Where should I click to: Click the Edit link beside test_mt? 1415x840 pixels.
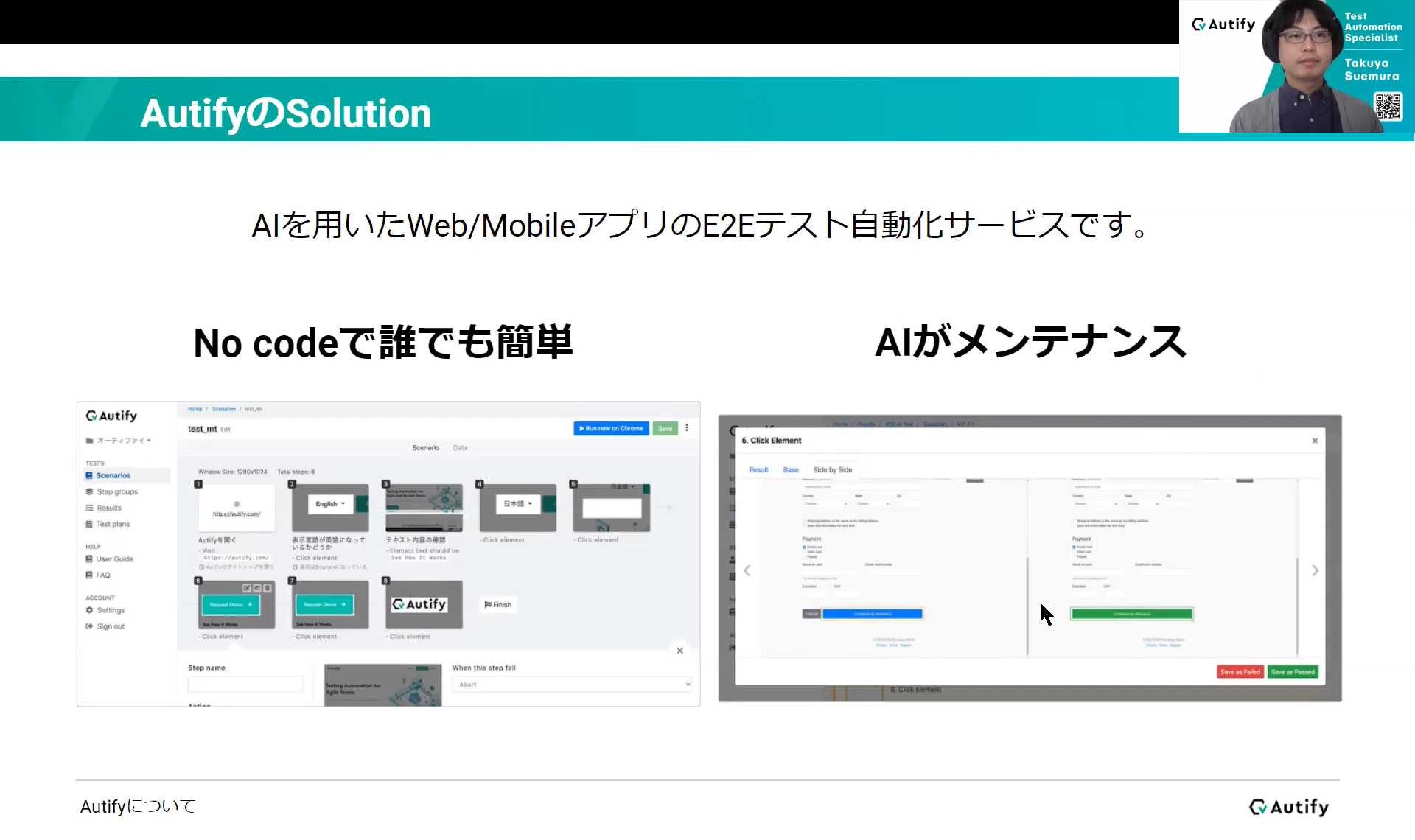click(226, 430)
